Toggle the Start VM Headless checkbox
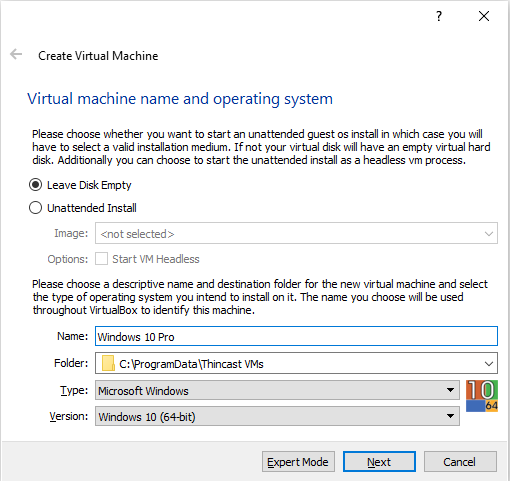Screen dimensions: 510x481 click(101, 259)
